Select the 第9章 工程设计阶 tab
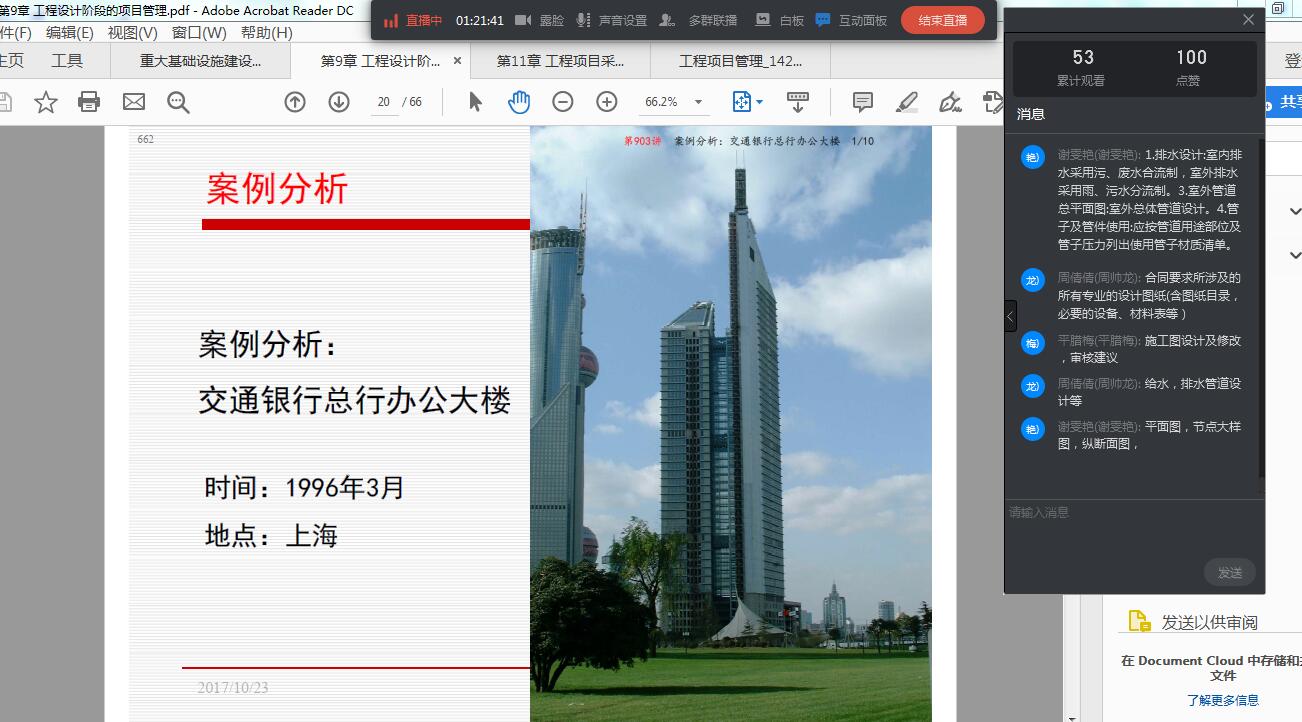Viewport: 1302px width, 722px height. click(380, 61)
